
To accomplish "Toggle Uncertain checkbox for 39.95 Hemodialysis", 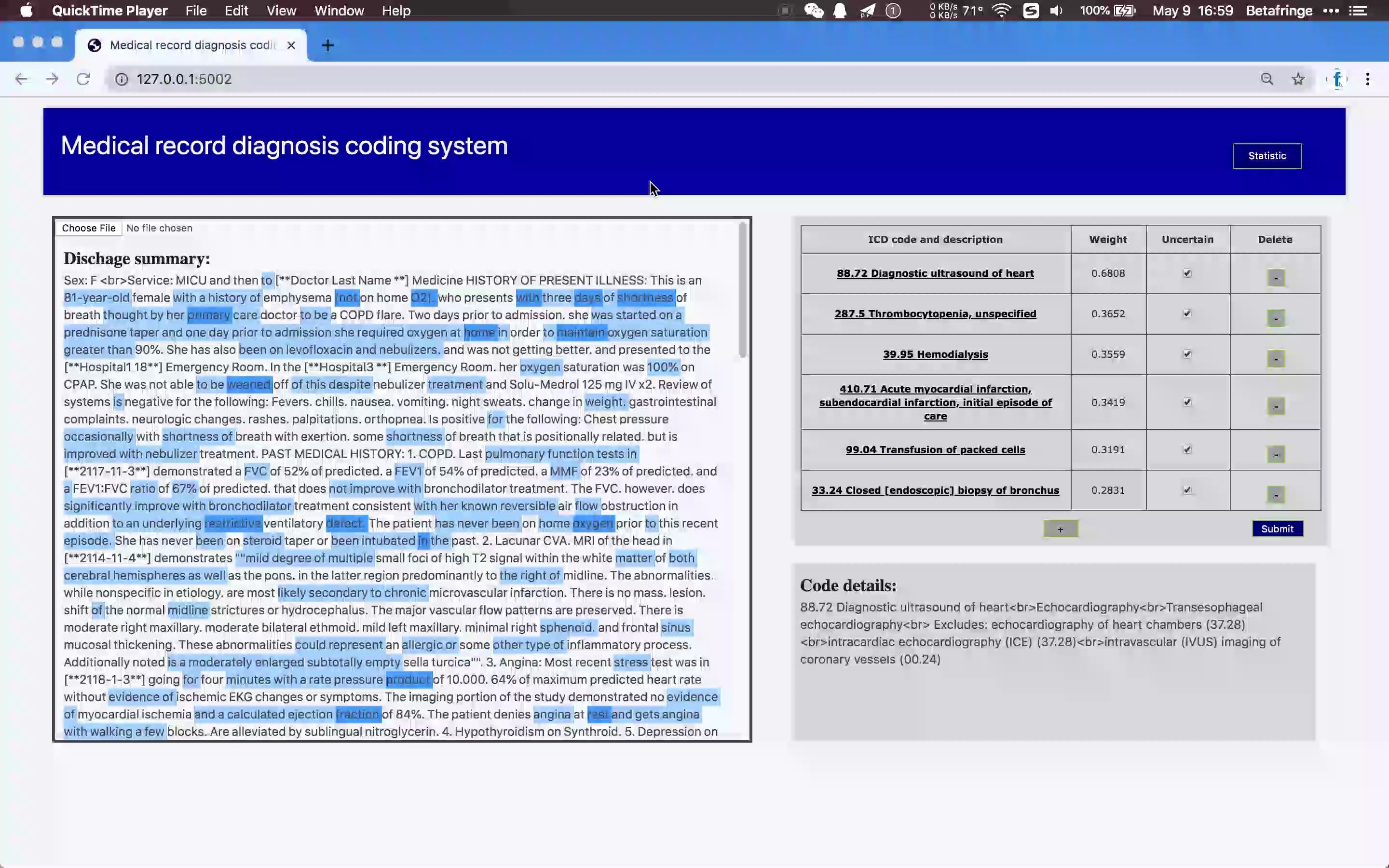I will pos(1187,354).
